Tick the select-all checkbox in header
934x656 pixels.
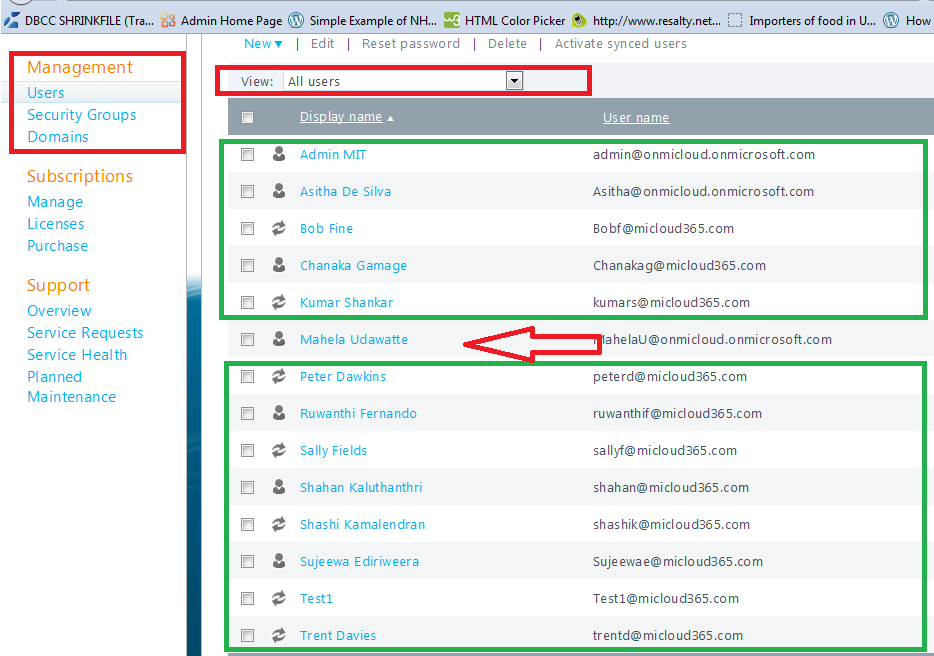(247, 117)
